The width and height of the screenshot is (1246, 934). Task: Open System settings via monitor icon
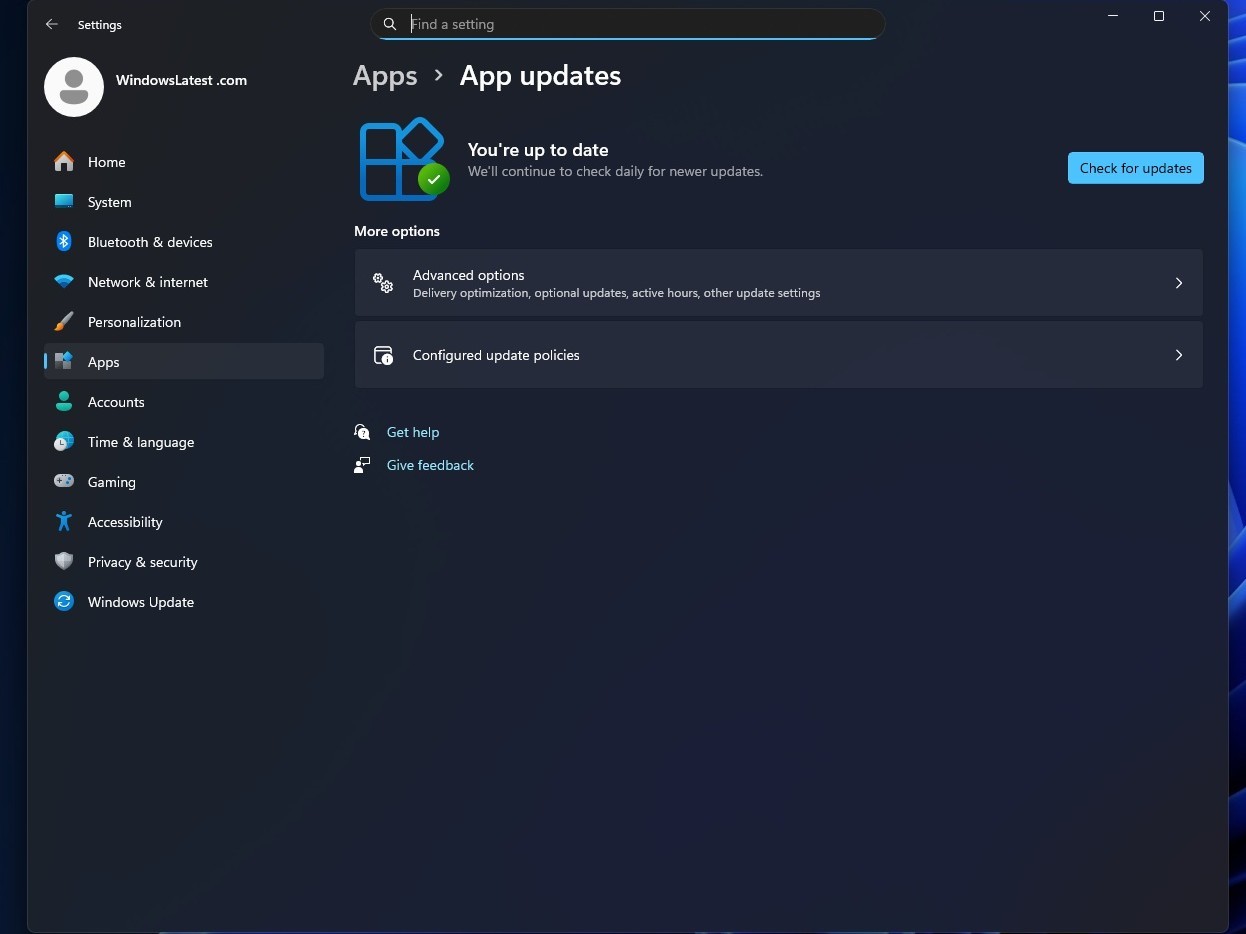coord(64,202)
